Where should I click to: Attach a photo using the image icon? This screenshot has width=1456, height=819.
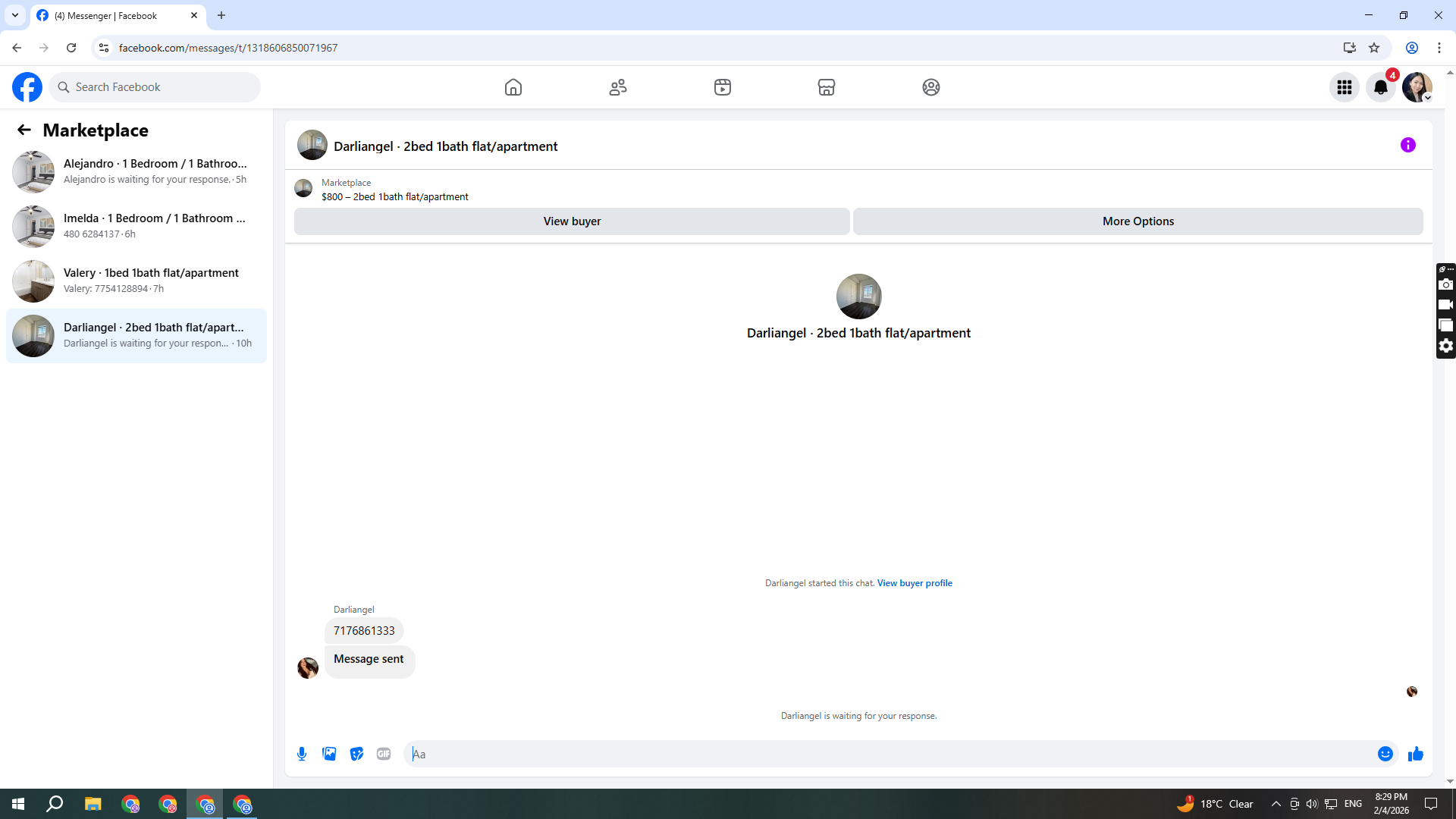point(329,754)
